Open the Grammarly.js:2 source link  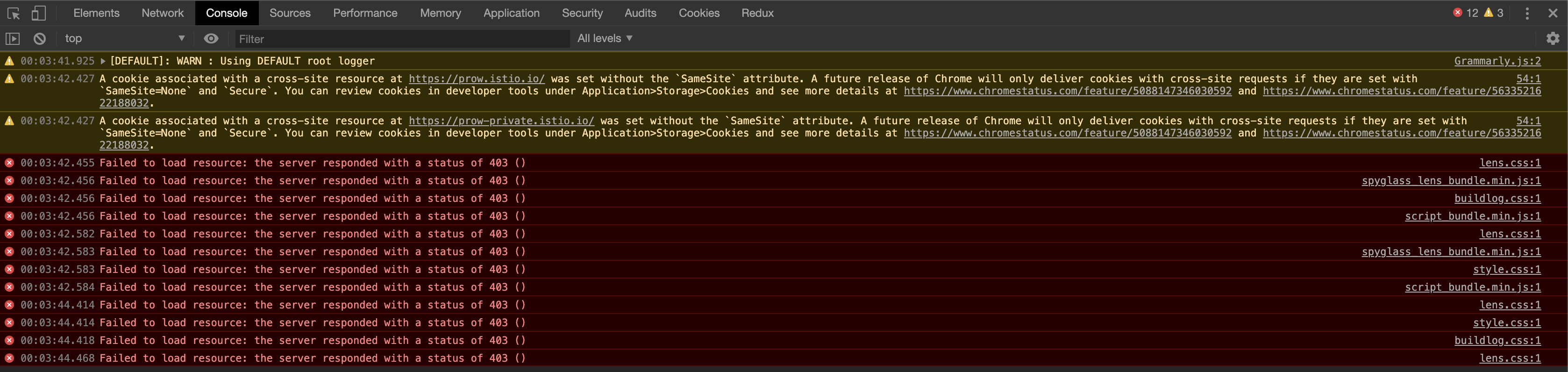coord(1497,61)
